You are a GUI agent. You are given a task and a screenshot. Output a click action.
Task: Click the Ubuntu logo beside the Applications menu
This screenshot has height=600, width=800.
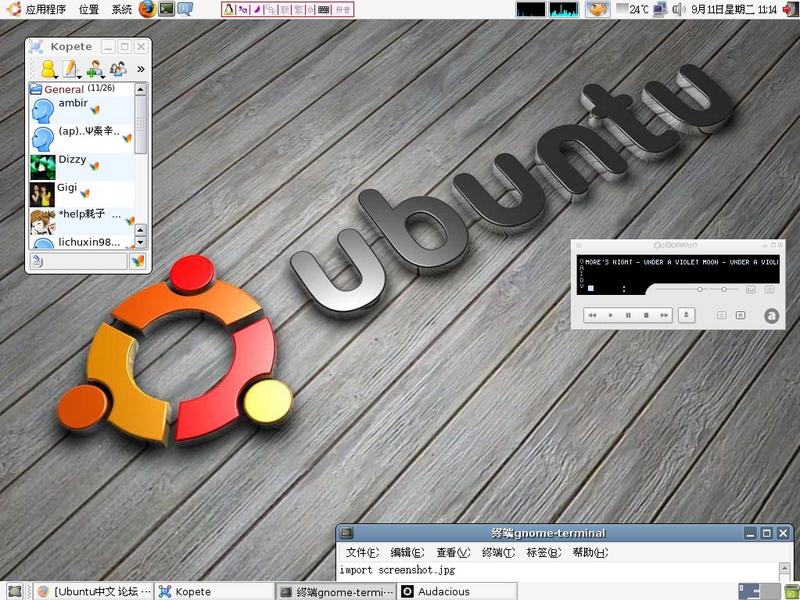pos(14,9)
